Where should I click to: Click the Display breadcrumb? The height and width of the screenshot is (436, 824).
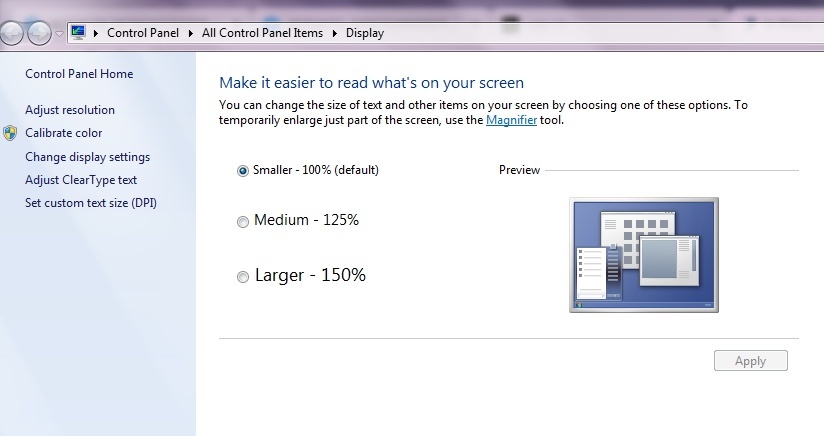click(365, 33)
